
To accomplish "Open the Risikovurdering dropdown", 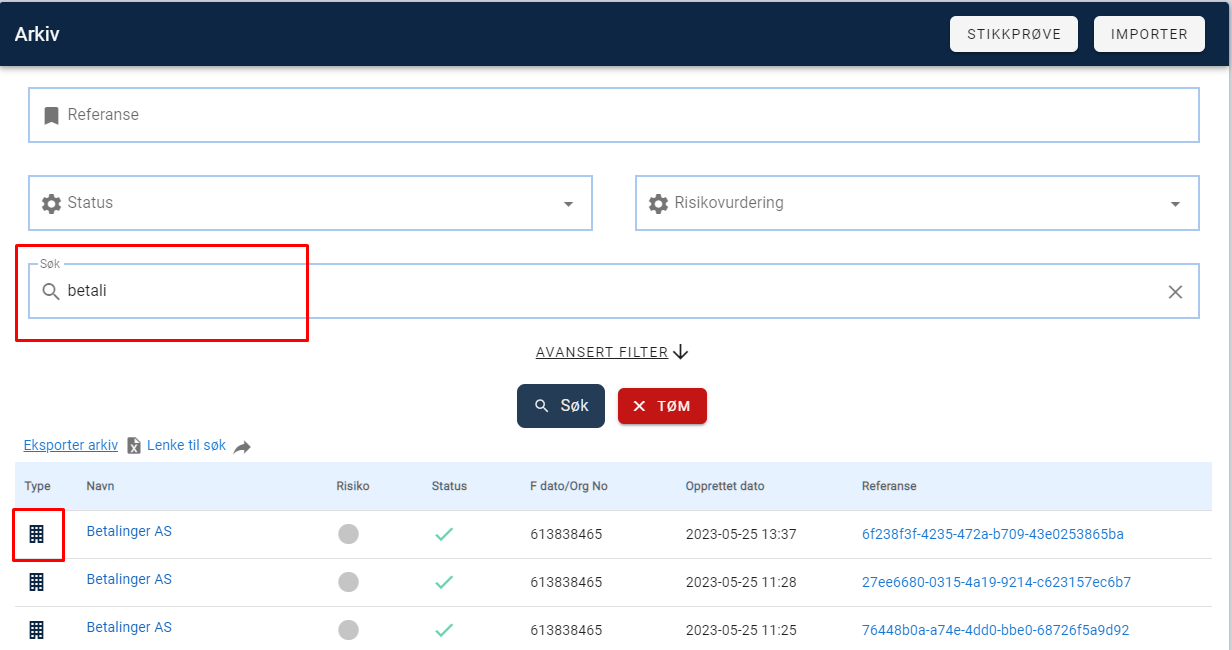I will pyautogui.click(x=917, y=203).
